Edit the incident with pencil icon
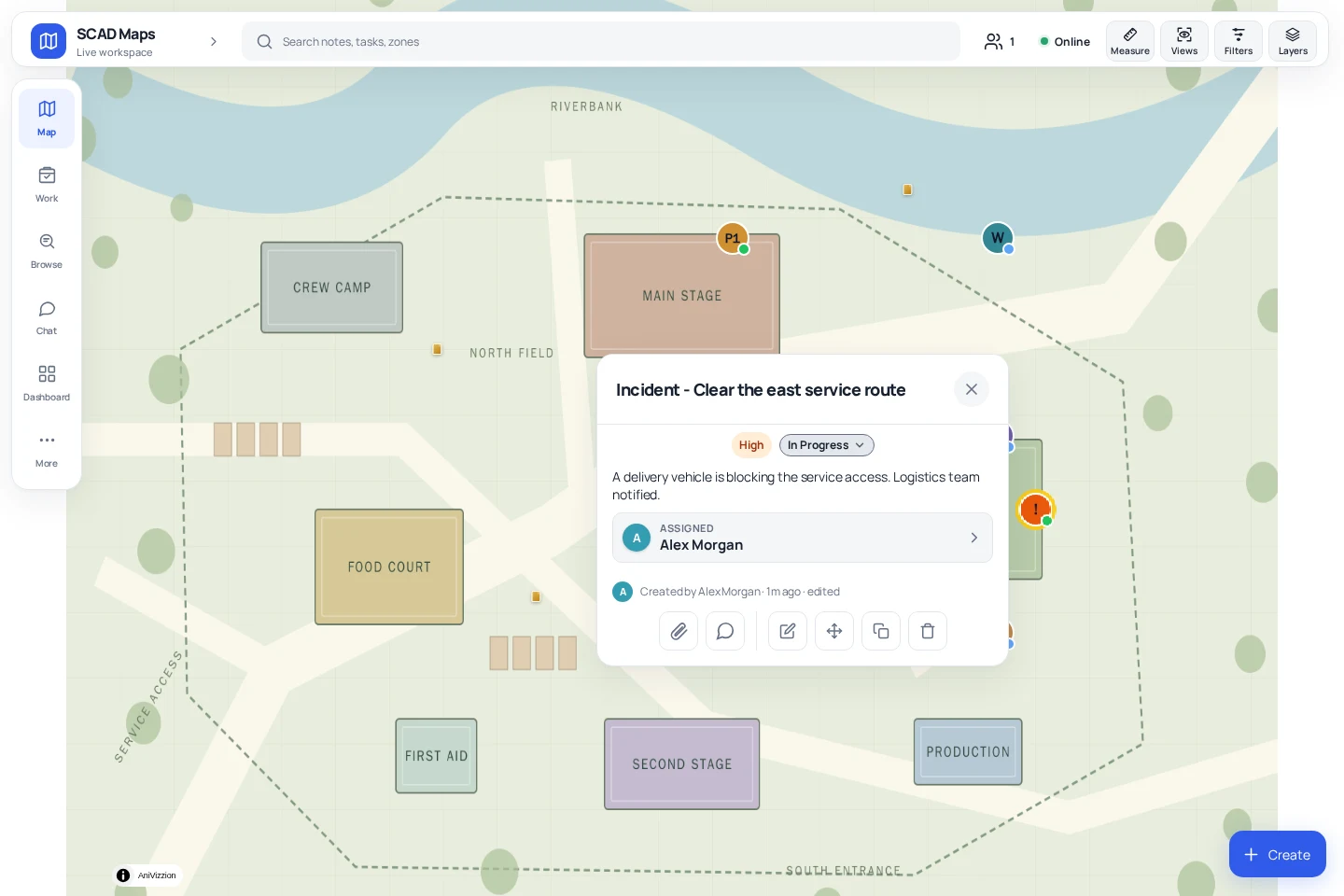Screen dimensions: 1344x896 pos(788,631)
